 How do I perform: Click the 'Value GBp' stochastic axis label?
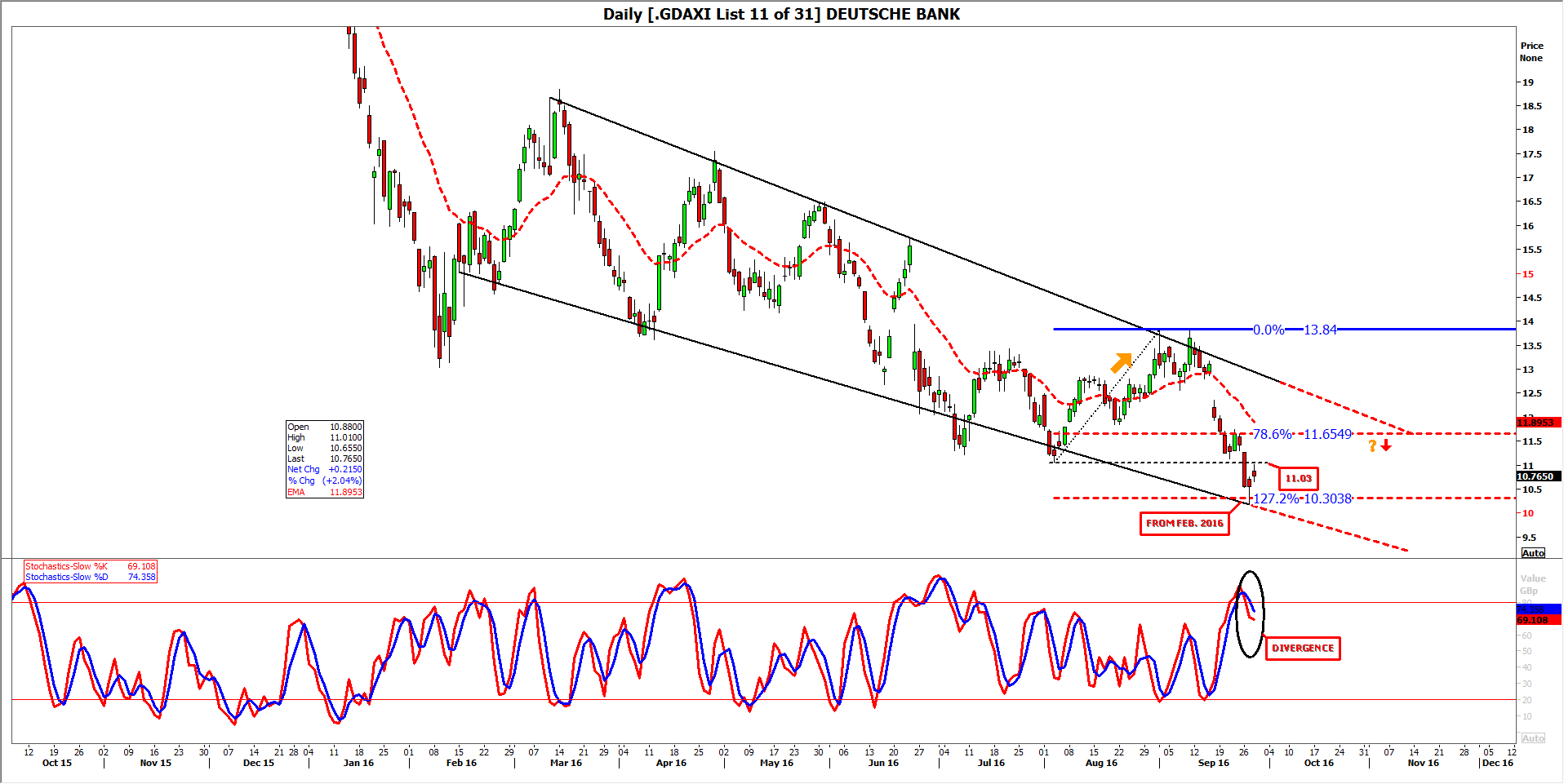1532,584
